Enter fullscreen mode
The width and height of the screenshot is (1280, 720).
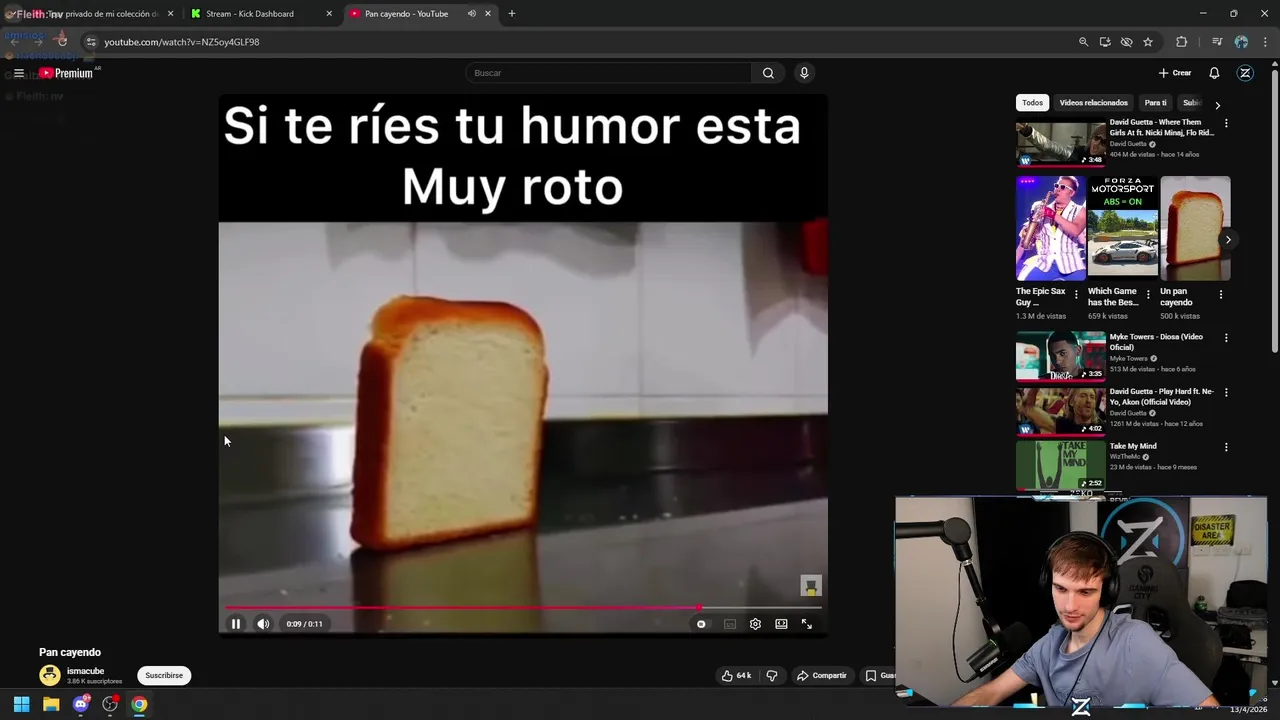807,624
